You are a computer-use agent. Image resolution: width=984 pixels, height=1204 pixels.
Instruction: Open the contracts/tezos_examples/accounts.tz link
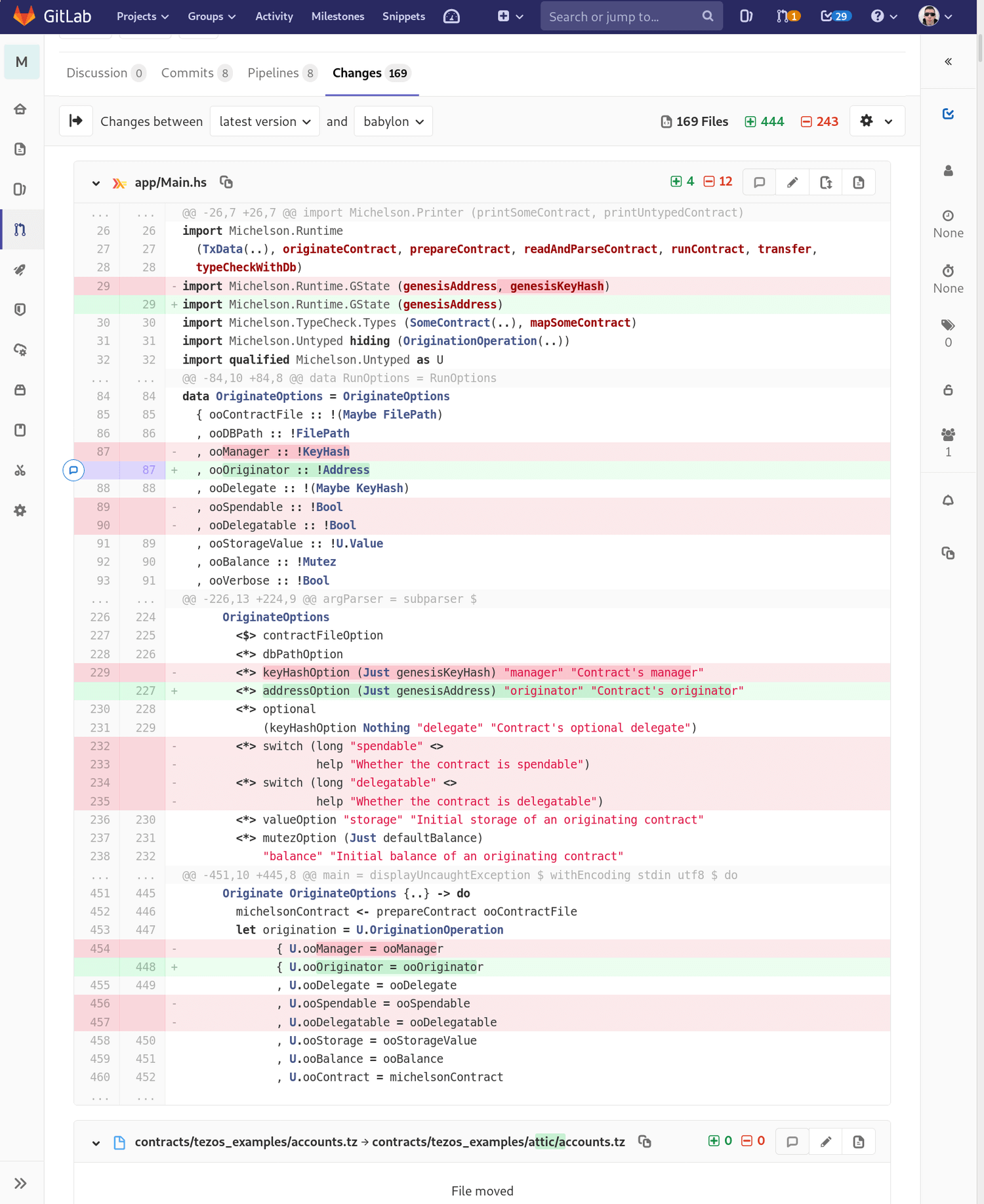click(380, 1142)
